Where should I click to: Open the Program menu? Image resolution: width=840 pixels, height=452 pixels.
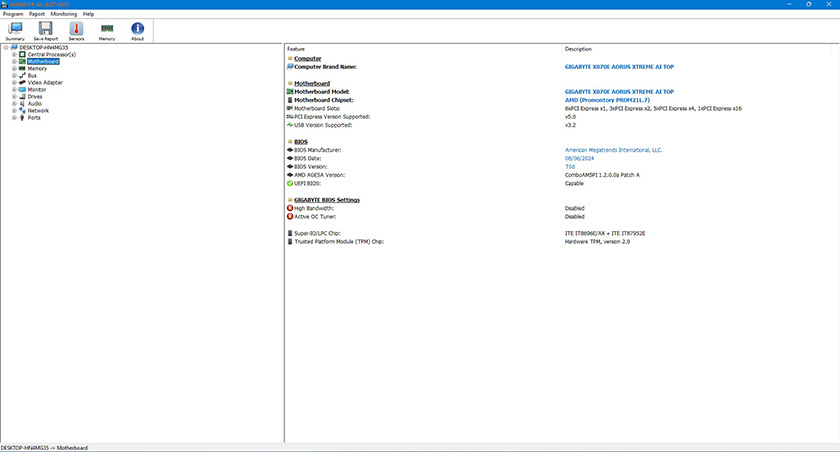tap(13, 14)
